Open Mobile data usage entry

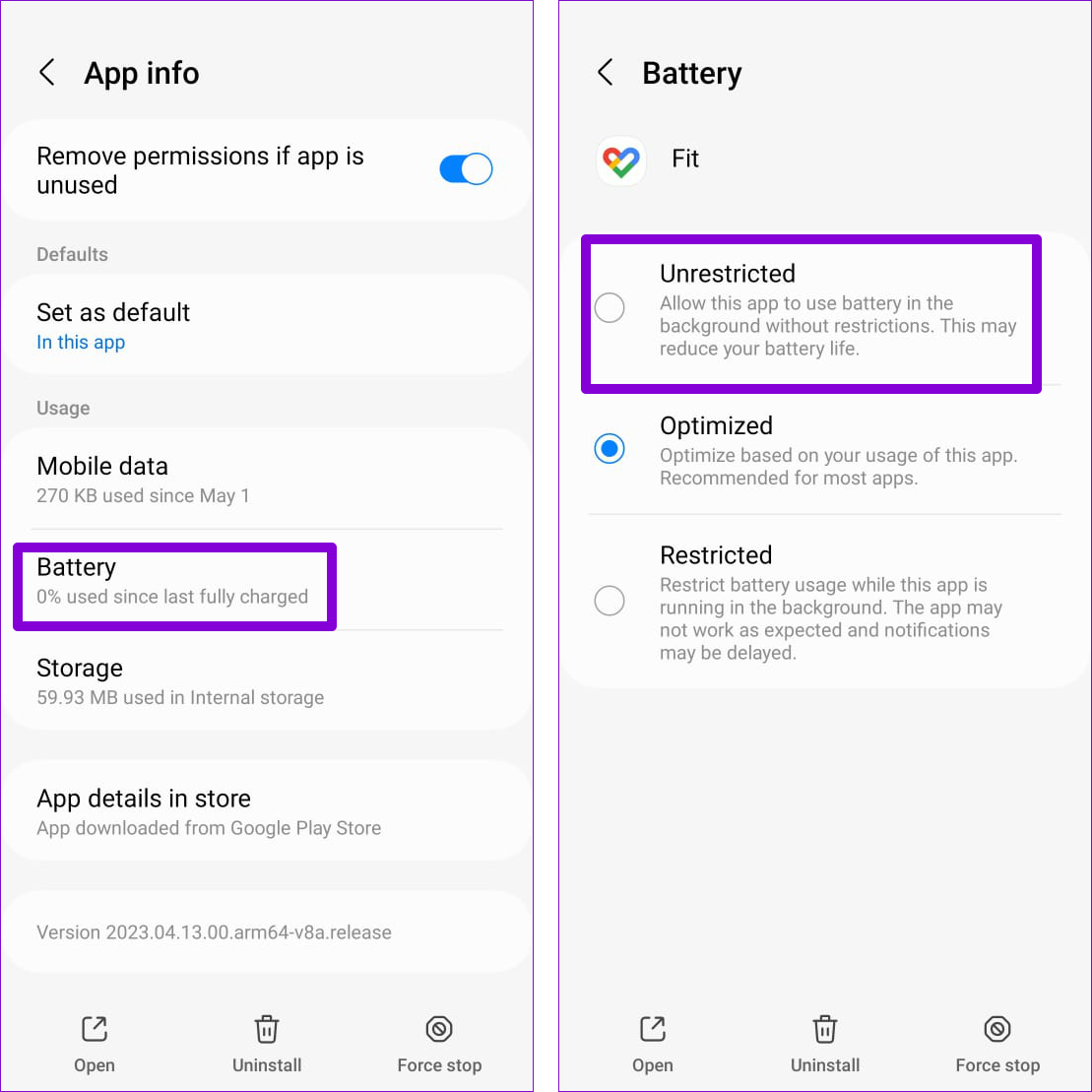(x=267, y=480)
